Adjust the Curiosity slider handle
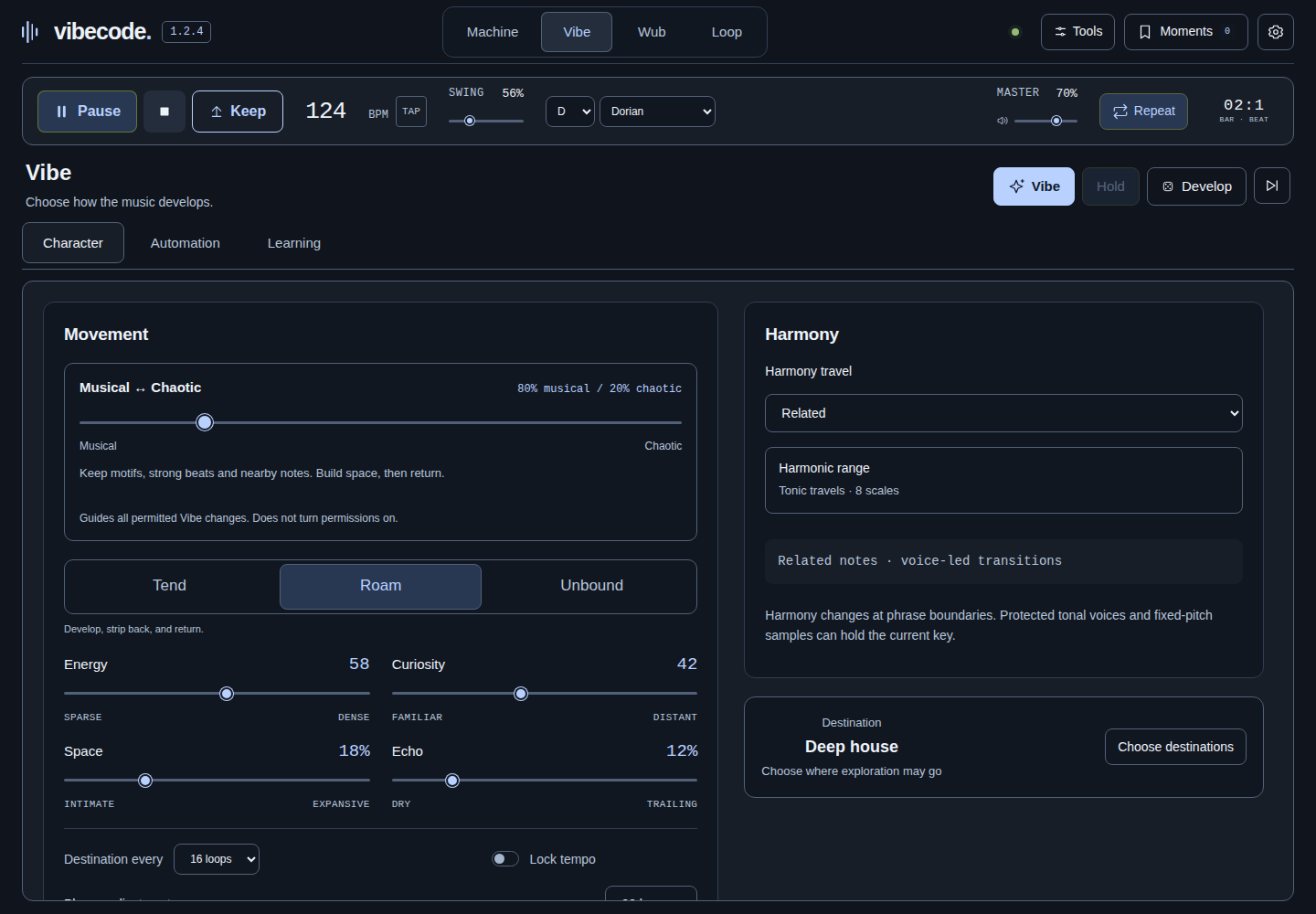Image resolution: width=1316 pixels, height=914 pixels. pyautogui.click(x=521, y=694)
